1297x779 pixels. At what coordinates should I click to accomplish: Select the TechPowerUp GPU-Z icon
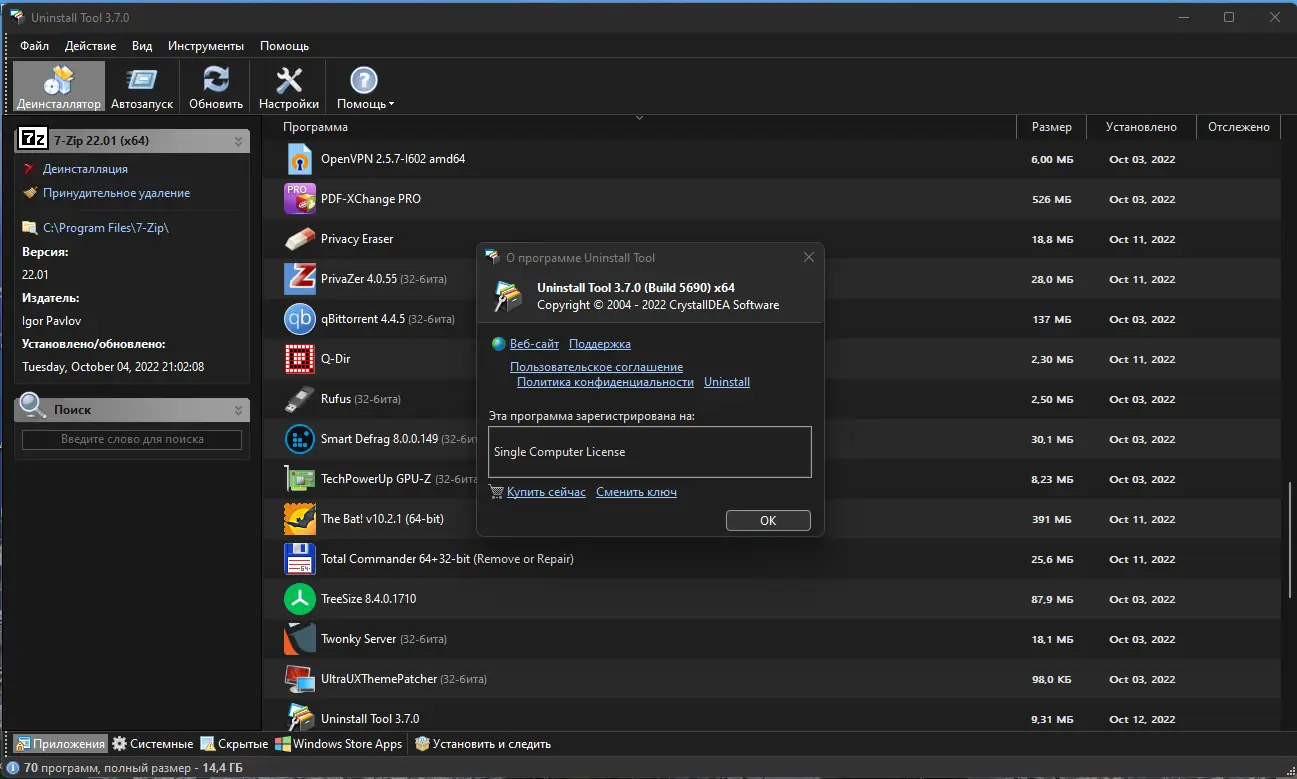point(300,479)
